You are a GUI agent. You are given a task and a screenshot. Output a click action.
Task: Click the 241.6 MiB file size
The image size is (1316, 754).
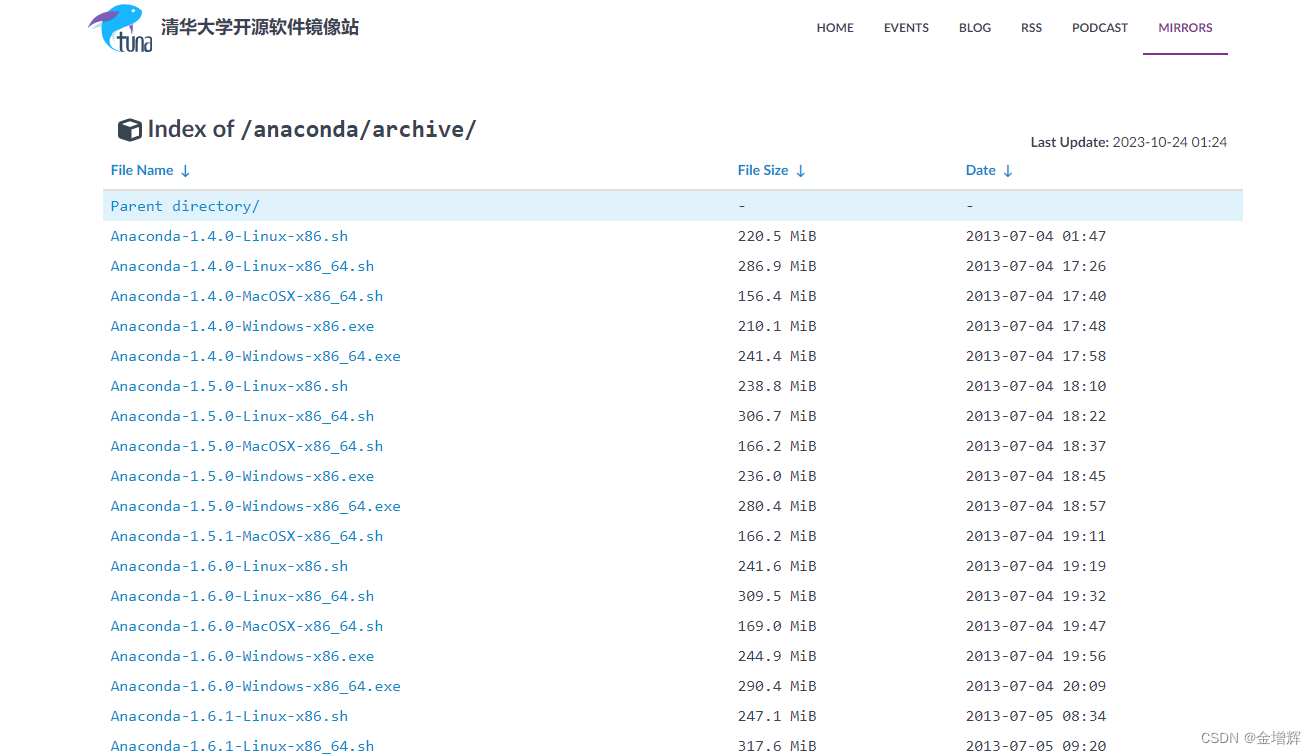777,566
